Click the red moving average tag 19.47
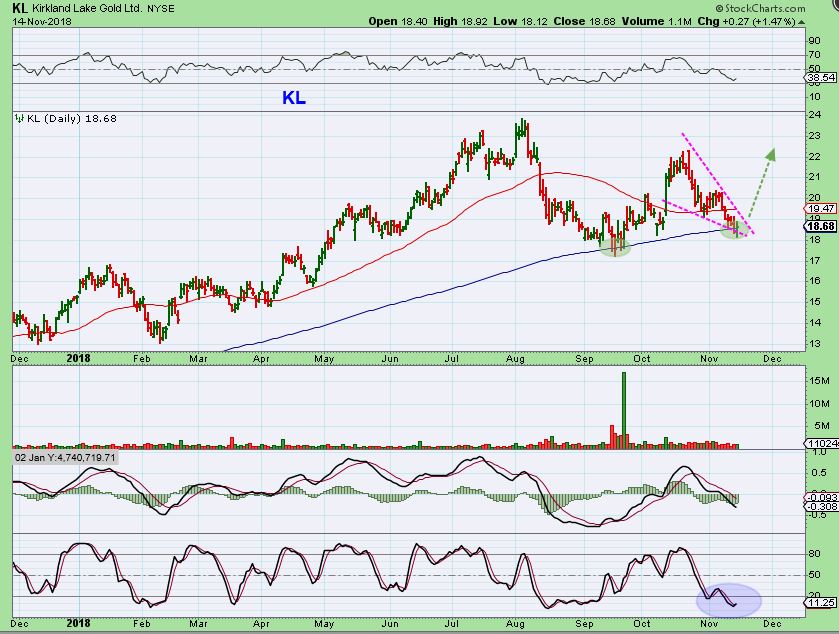 tap(821, 209)
